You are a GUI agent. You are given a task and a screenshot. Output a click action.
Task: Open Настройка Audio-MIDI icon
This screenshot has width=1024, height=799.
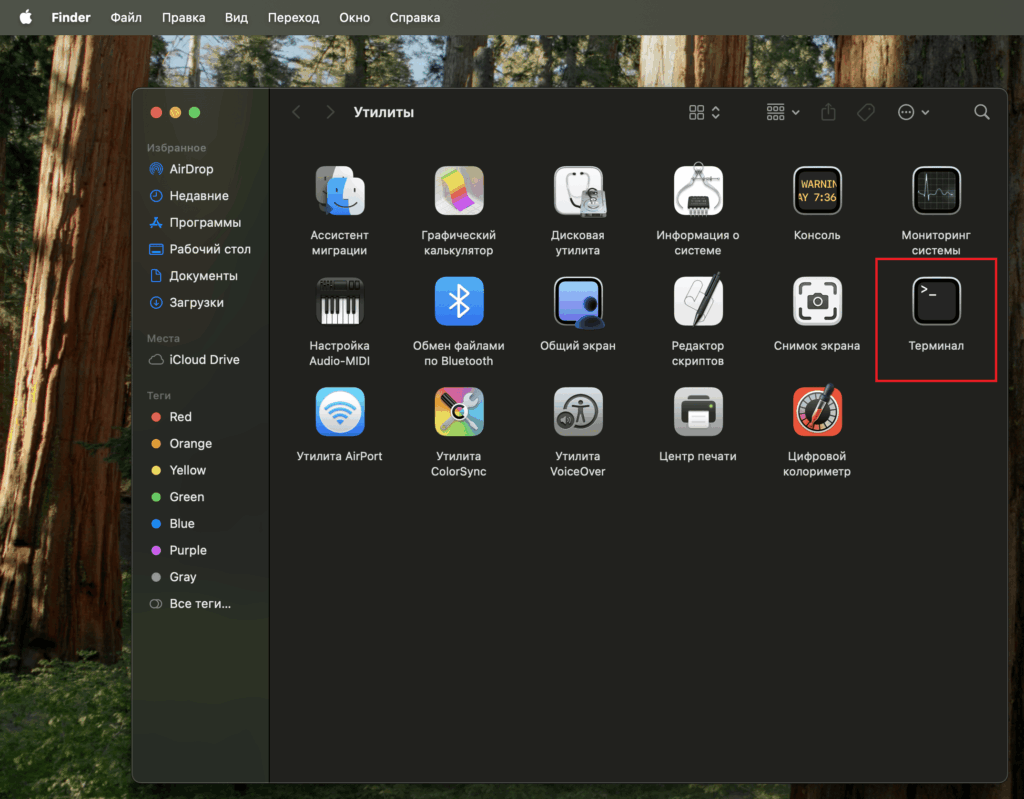(x=340, y=301)
